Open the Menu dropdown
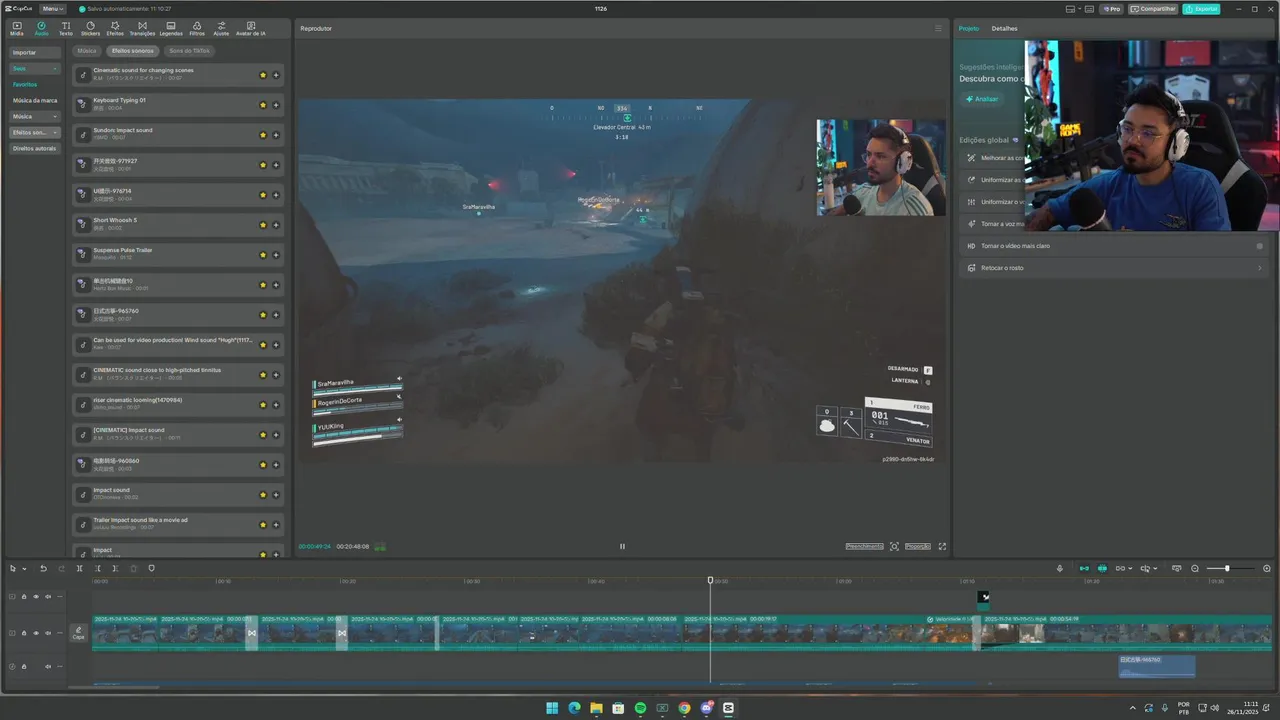This screenshot has width=1280, height=720. click(53, 8)
